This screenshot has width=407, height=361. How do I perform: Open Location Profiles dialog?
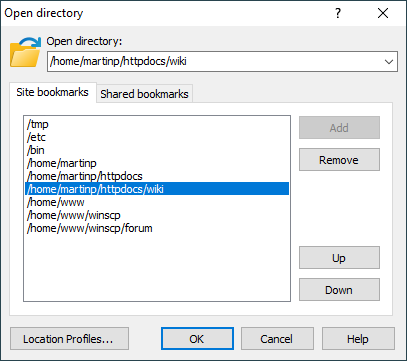coord(69,339)
